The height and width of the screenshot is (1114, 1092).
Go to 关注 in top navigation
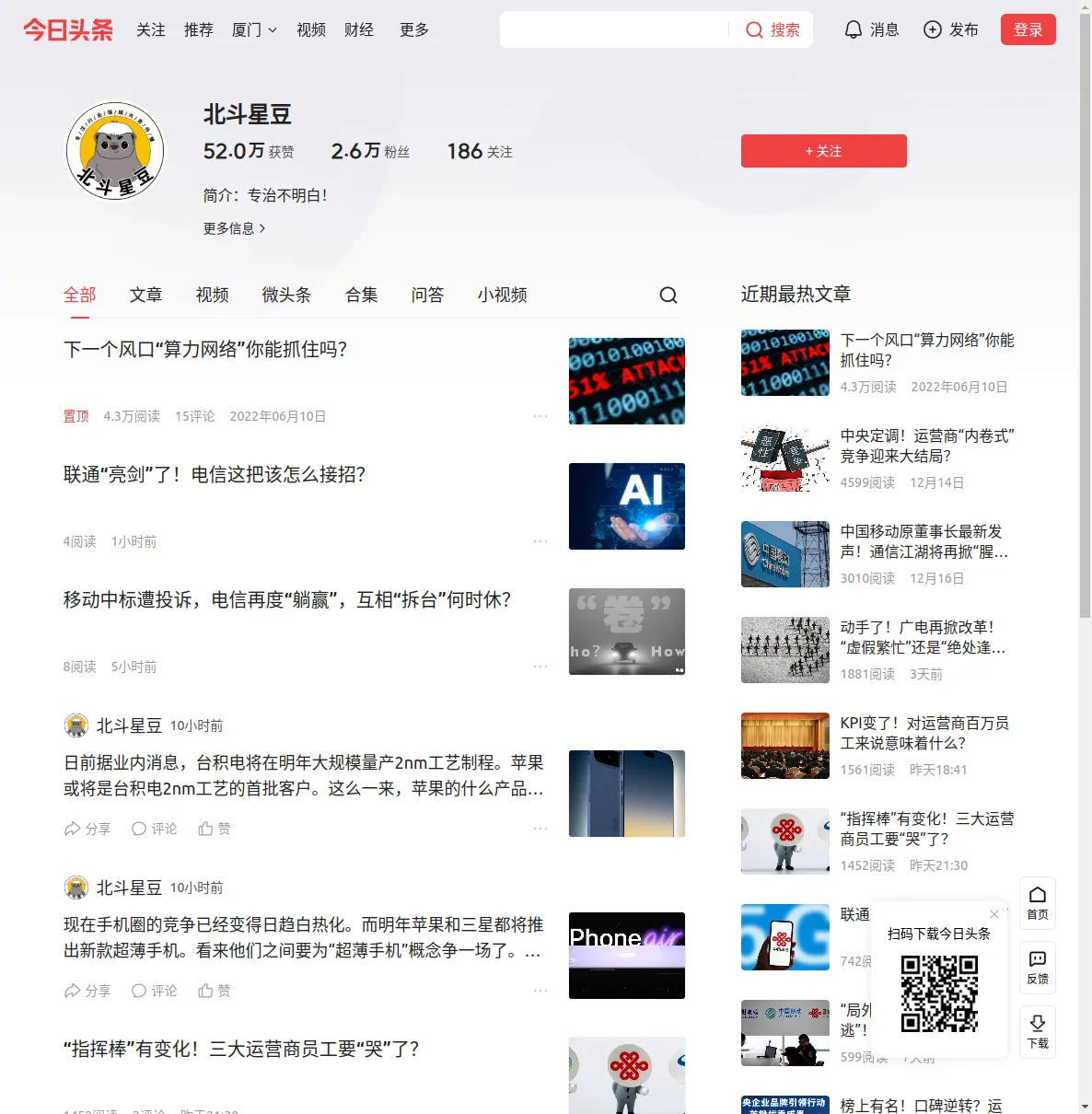(x=151, y=29)
